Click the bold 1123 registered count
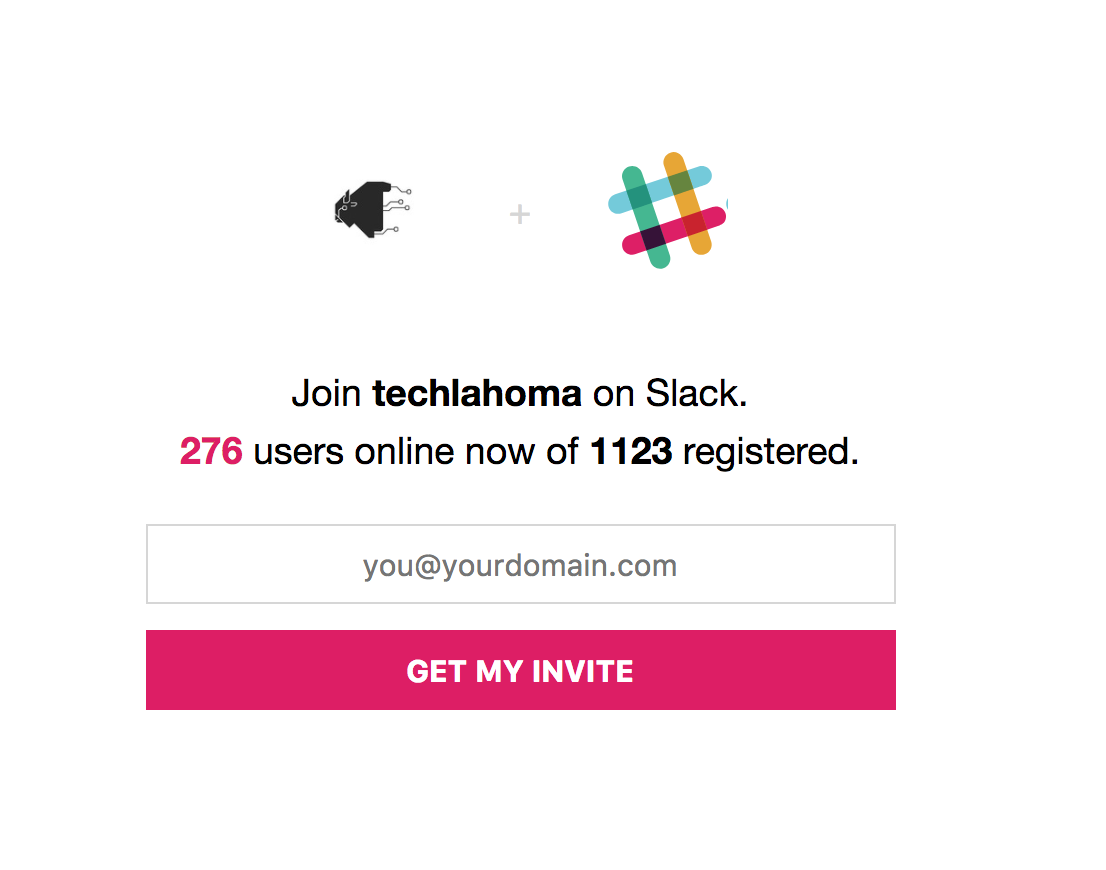Viewport: 1106px width, 870px height. (x=631, y=452)
